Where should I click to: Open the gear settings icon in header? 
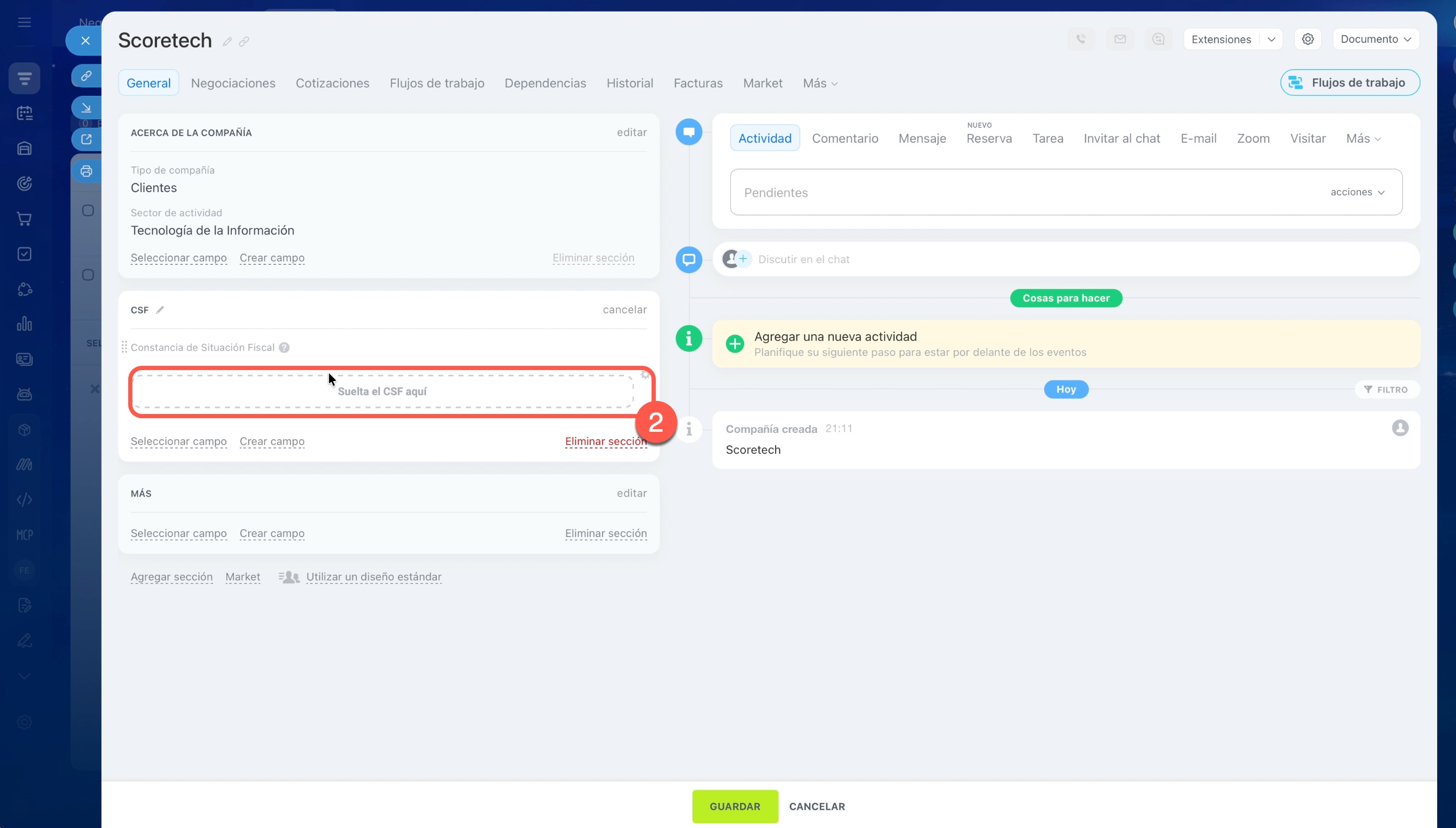(1307, 39)
